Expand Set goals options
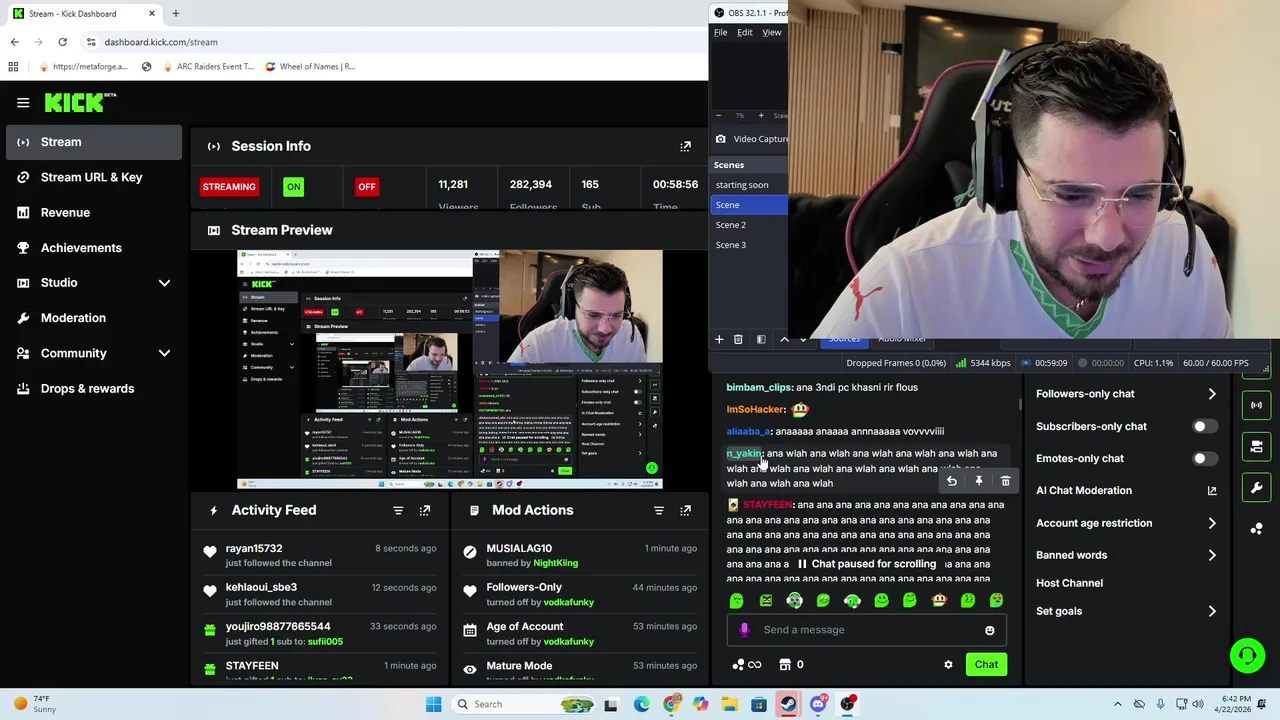 click(1212, 611)
